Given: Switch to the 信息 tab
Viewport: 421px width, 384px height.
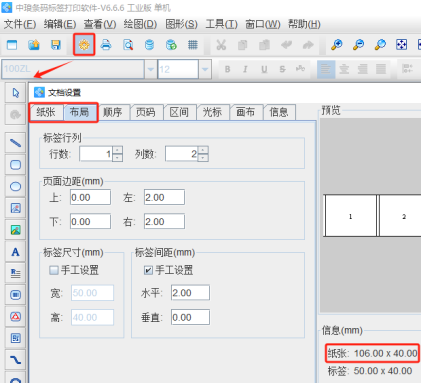Looking at the screenshot, I should (279, 112).
